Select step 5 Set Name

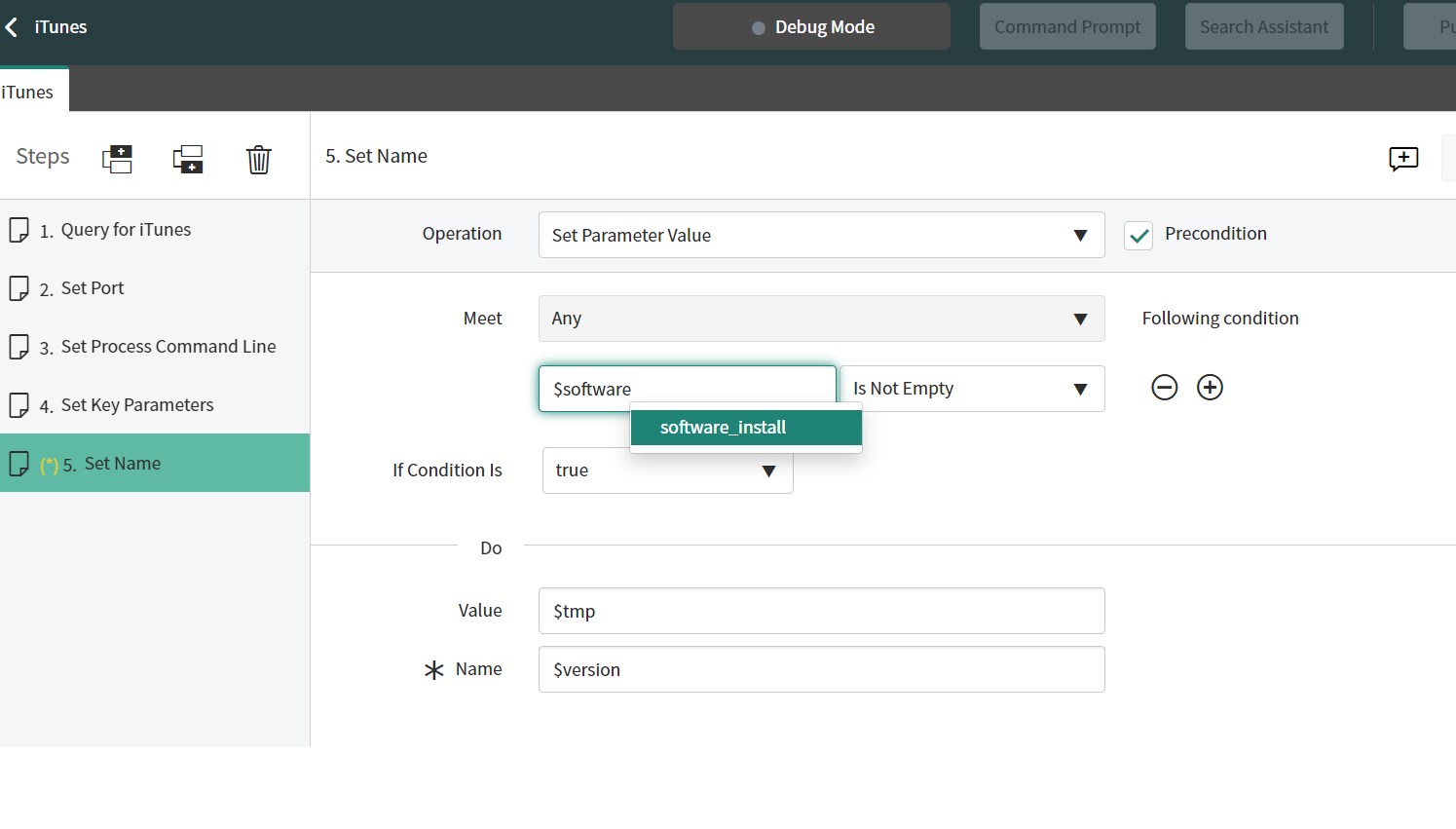[x=155, y=463]
